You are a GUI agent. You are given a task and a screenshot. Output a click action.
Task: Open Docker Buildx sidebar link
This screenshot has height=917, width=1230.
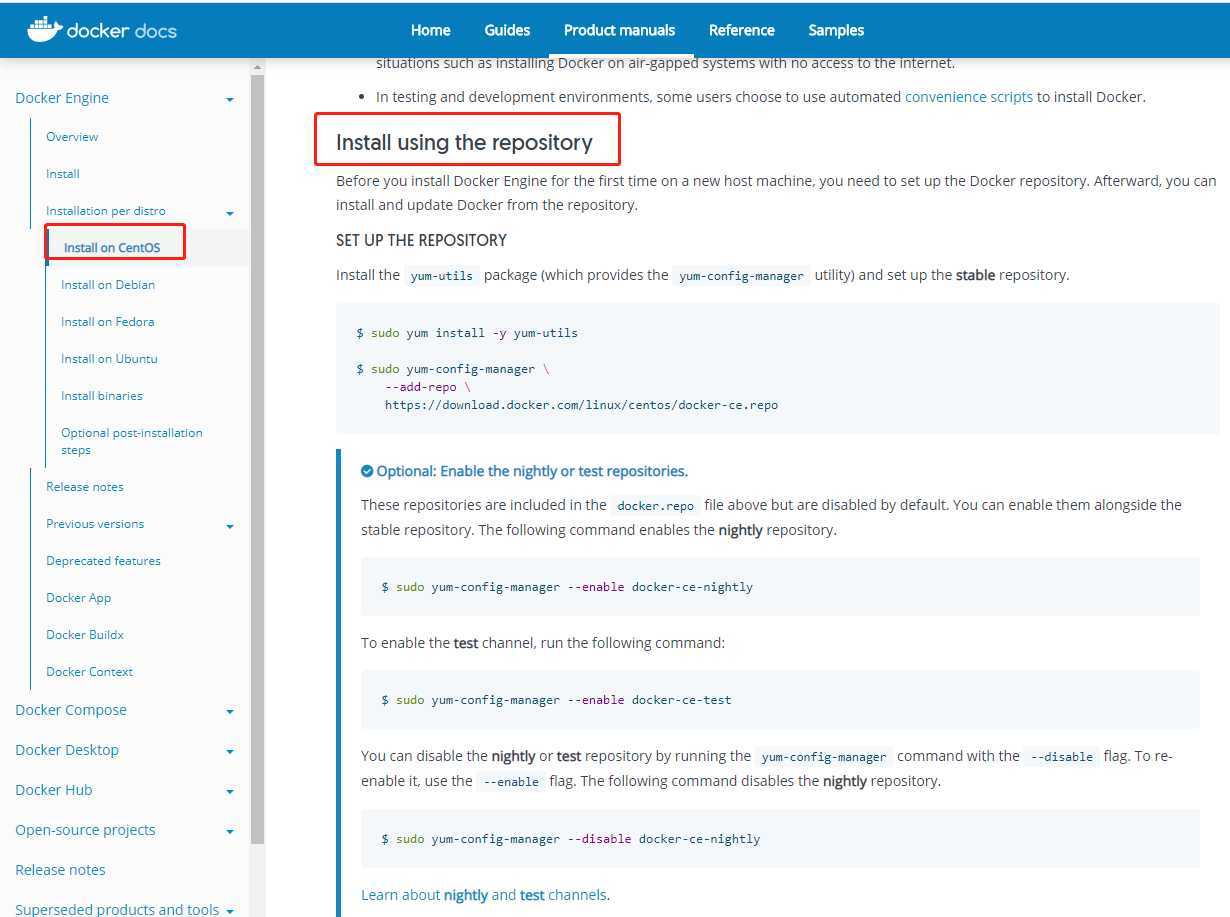(x=85, y=635)
